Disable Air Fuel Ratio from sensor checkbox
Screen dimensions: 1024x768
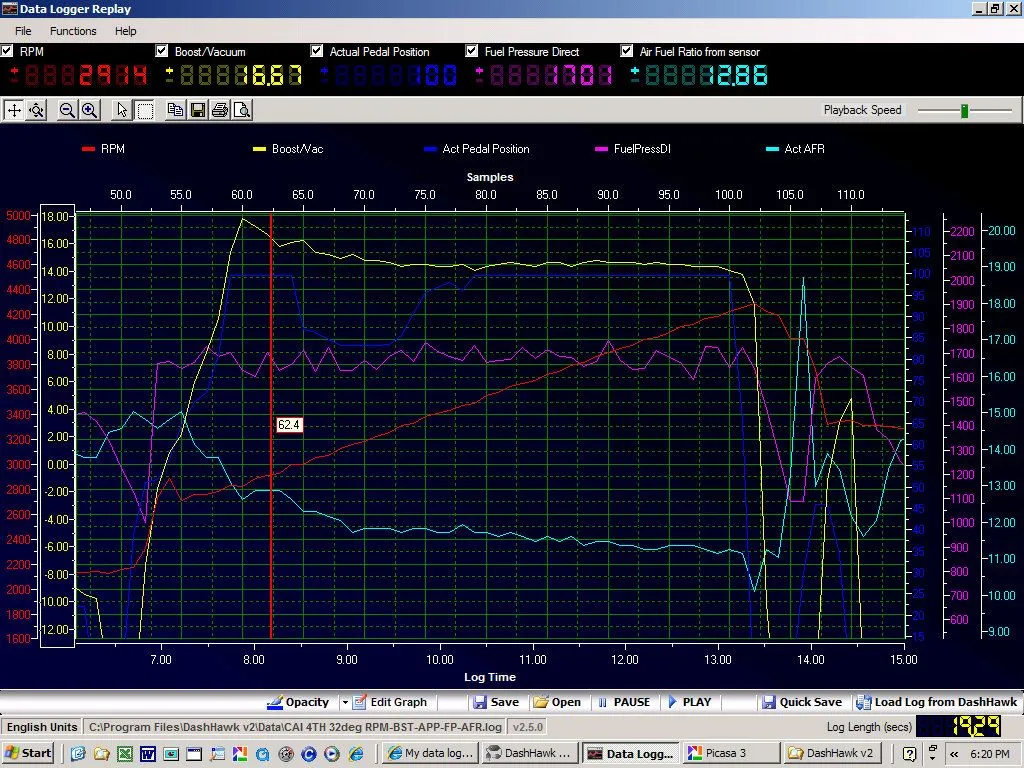pos(627,51)
